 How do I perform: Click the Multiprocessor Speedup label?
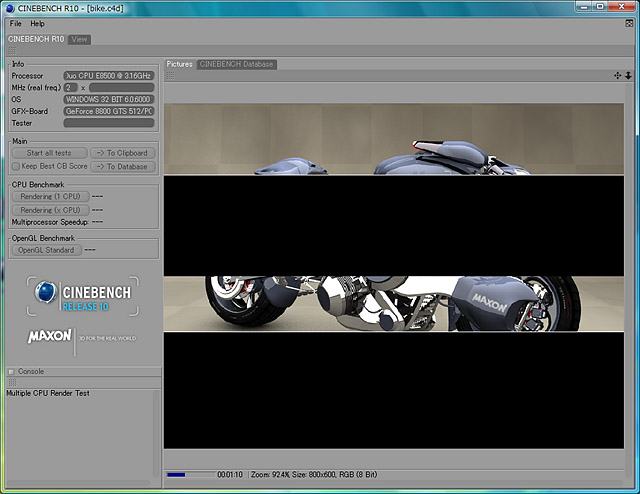[x=50, y=222]
